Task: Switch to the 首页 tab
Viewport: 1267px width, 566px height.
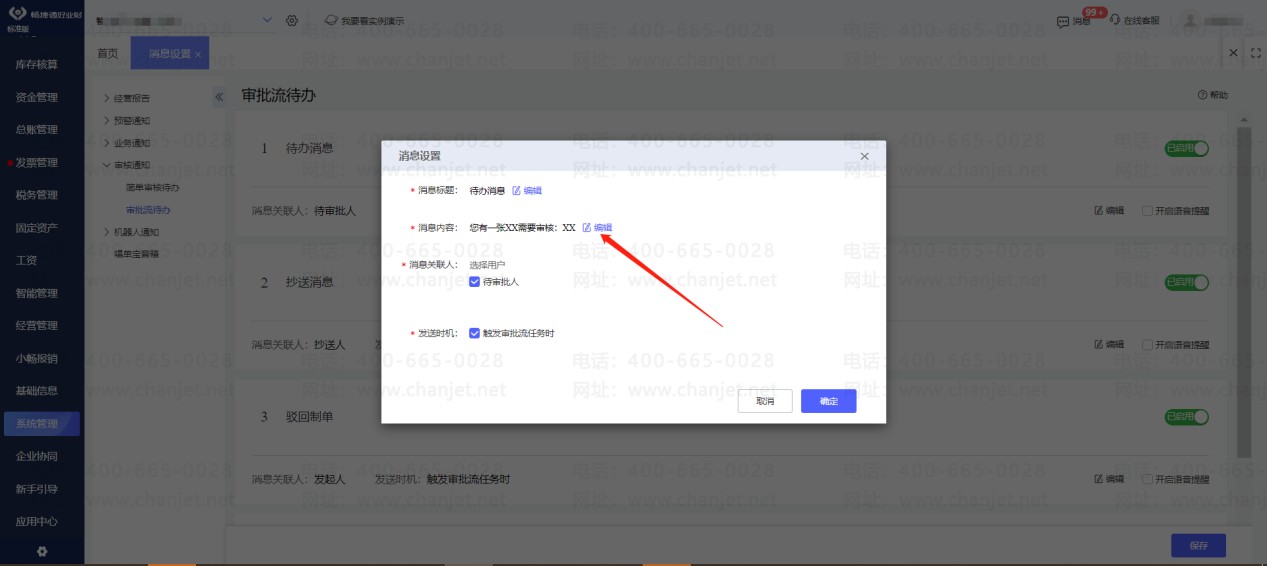Action: 108,53
